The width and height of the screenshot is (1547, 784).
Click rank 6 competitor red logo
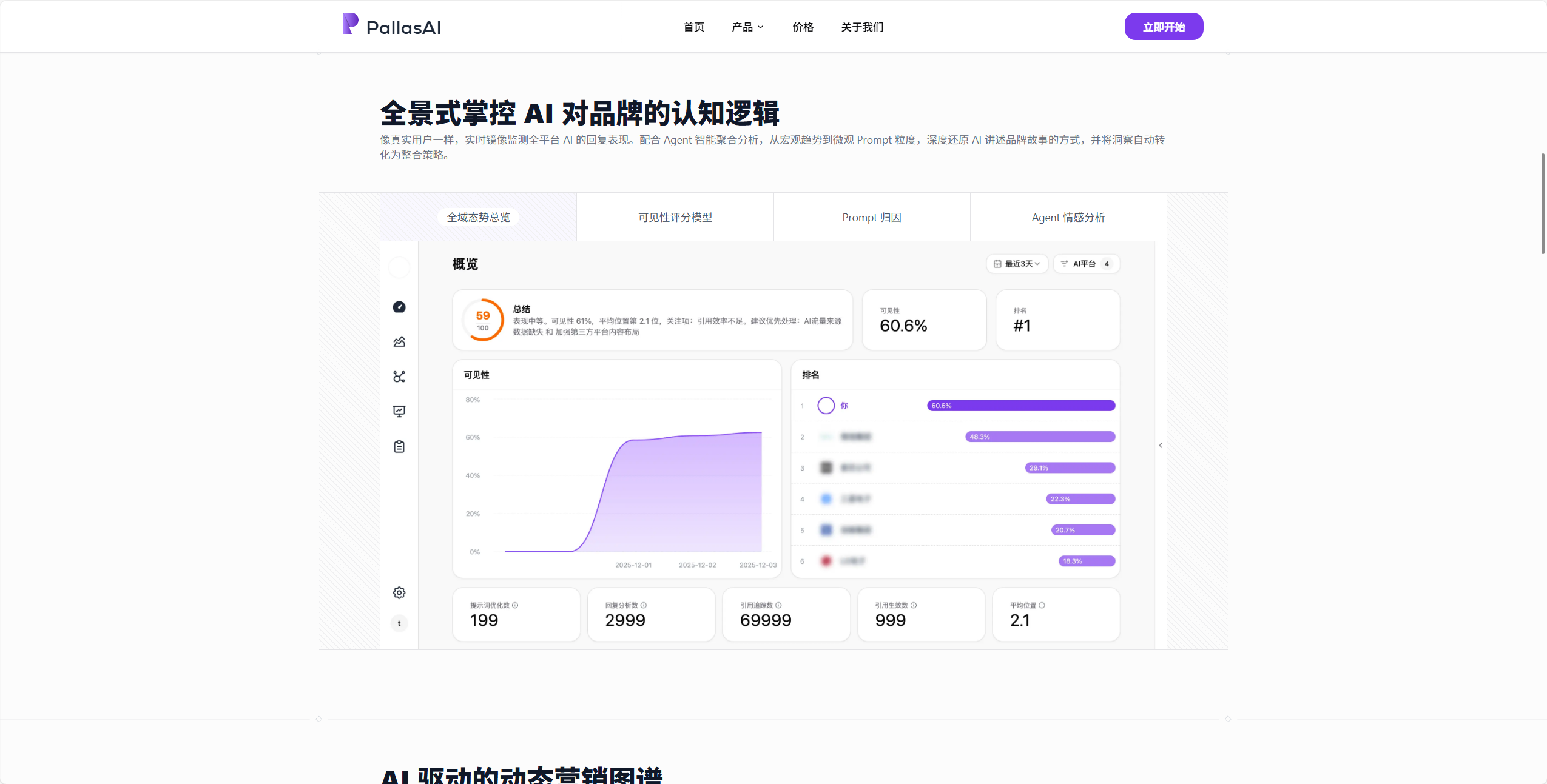coord(826,561)
